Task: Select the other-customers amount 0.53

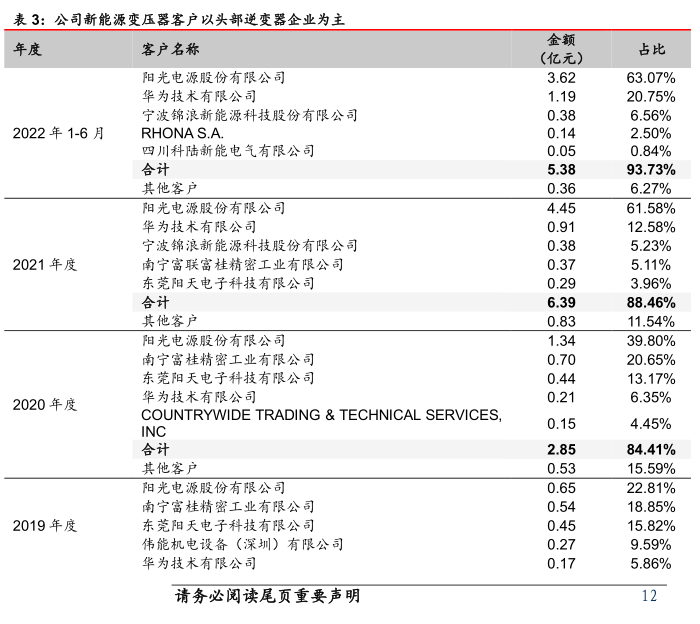Action: tap(561, 469)
